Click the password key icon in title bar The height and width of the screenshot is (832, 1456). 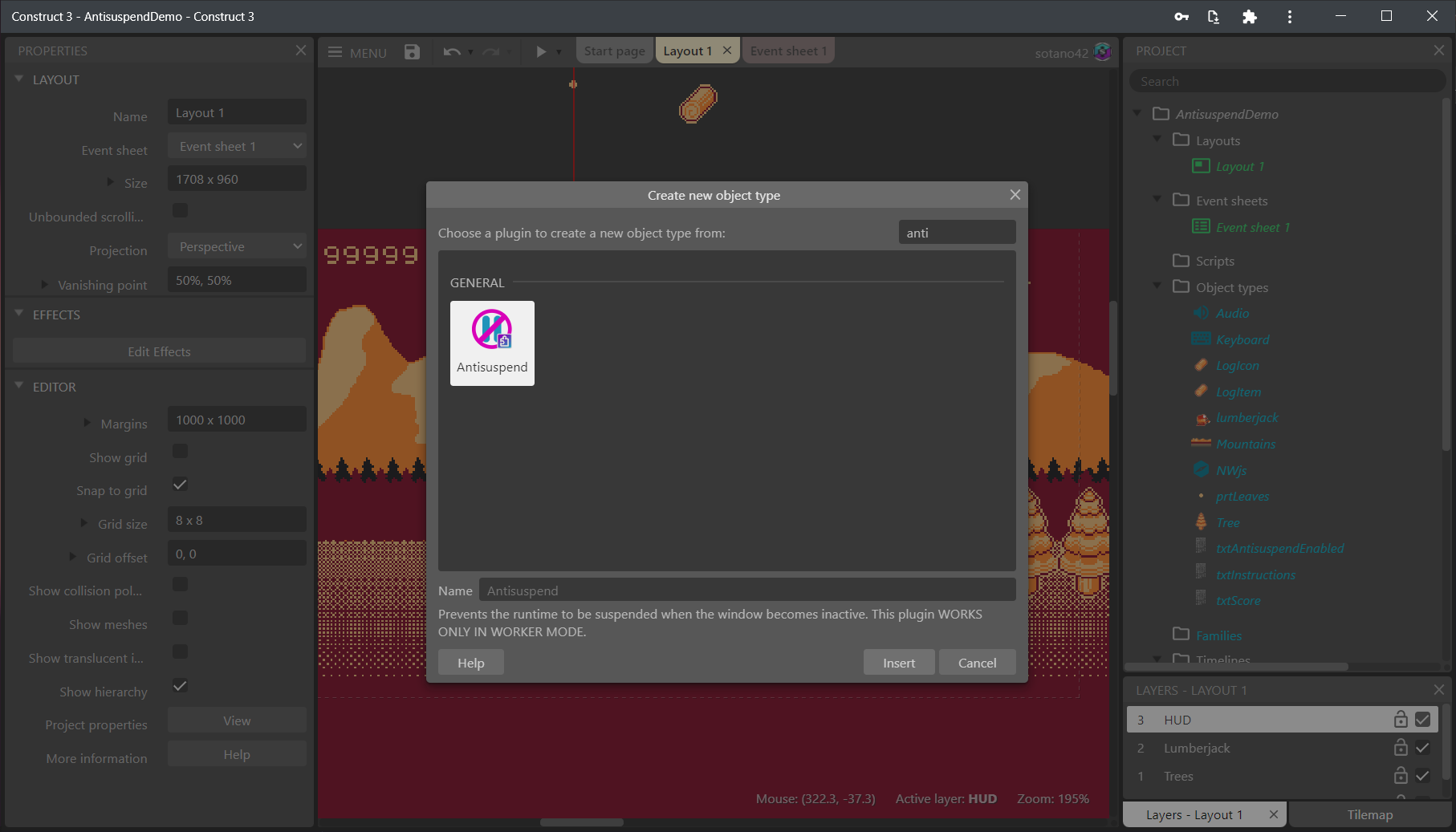pos(1181,17)
